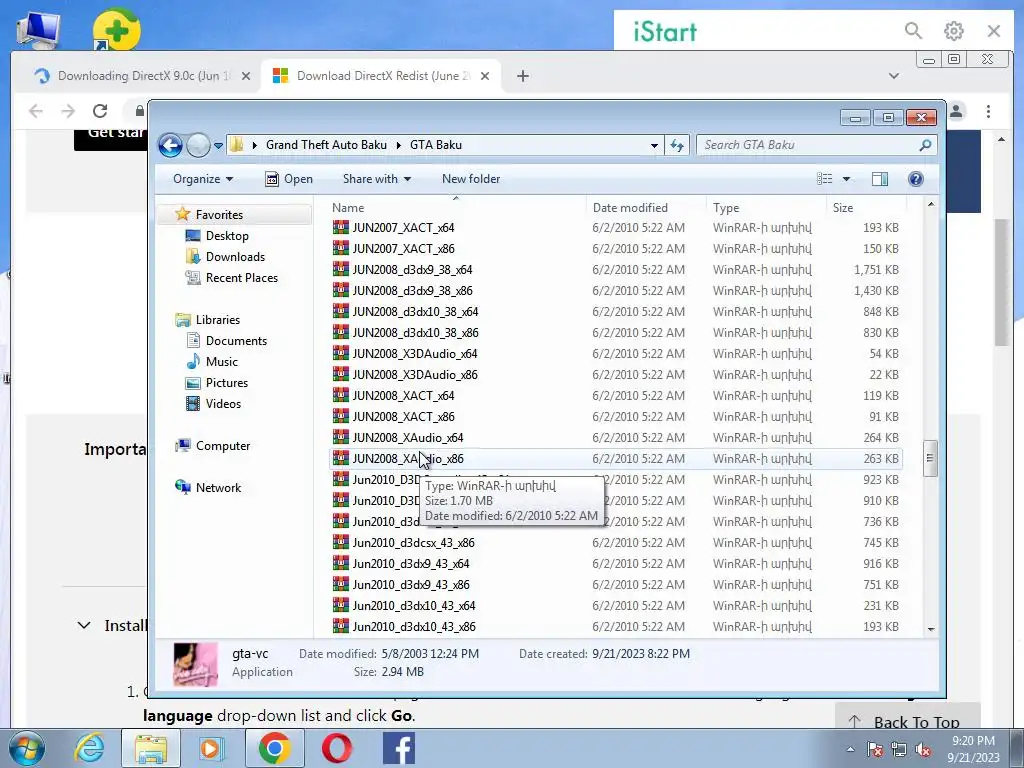The height and width of the screenshot is (768, 1024).
Task: Select JUN2008_XACT_x64 archive icon
Action: [341, 395]
